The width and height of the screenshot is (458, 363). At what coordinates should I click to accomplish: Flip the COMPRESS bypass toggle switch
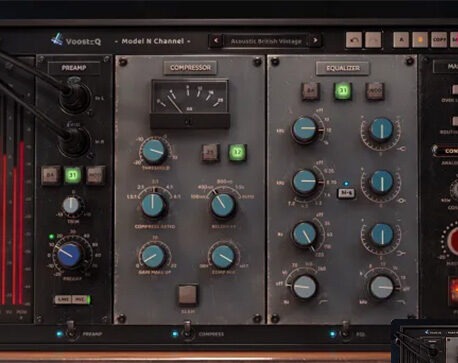click(x=187, y=331)
